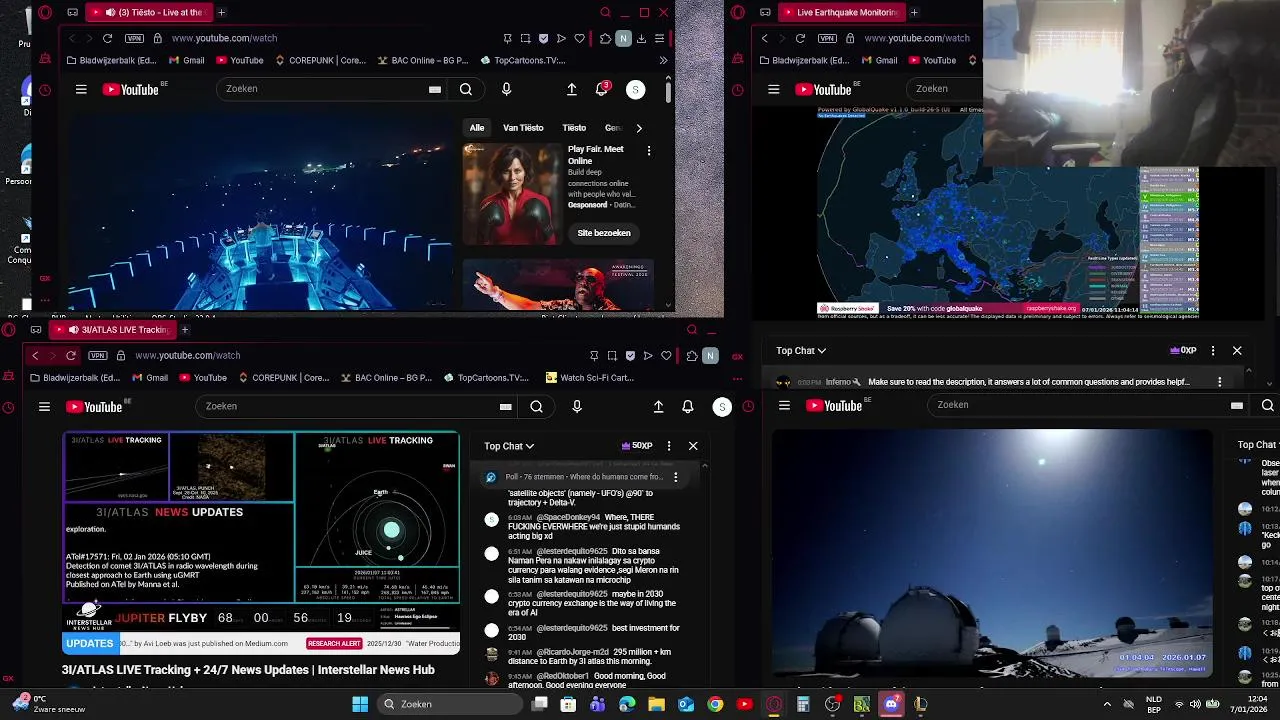This screenshot has height=720, width=1280.
Task: Click the taskbar Zoeken search box
Action: (x=450, y=704)
